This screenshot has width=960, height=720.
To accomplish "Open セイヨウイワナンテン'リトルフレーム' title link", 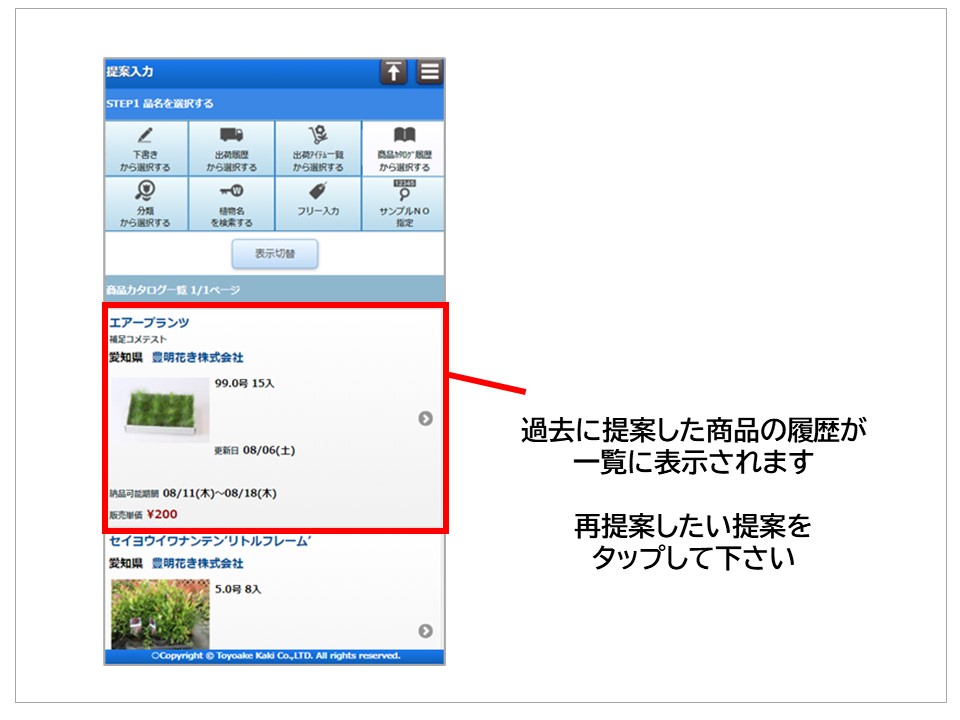I will click(211, 541).
